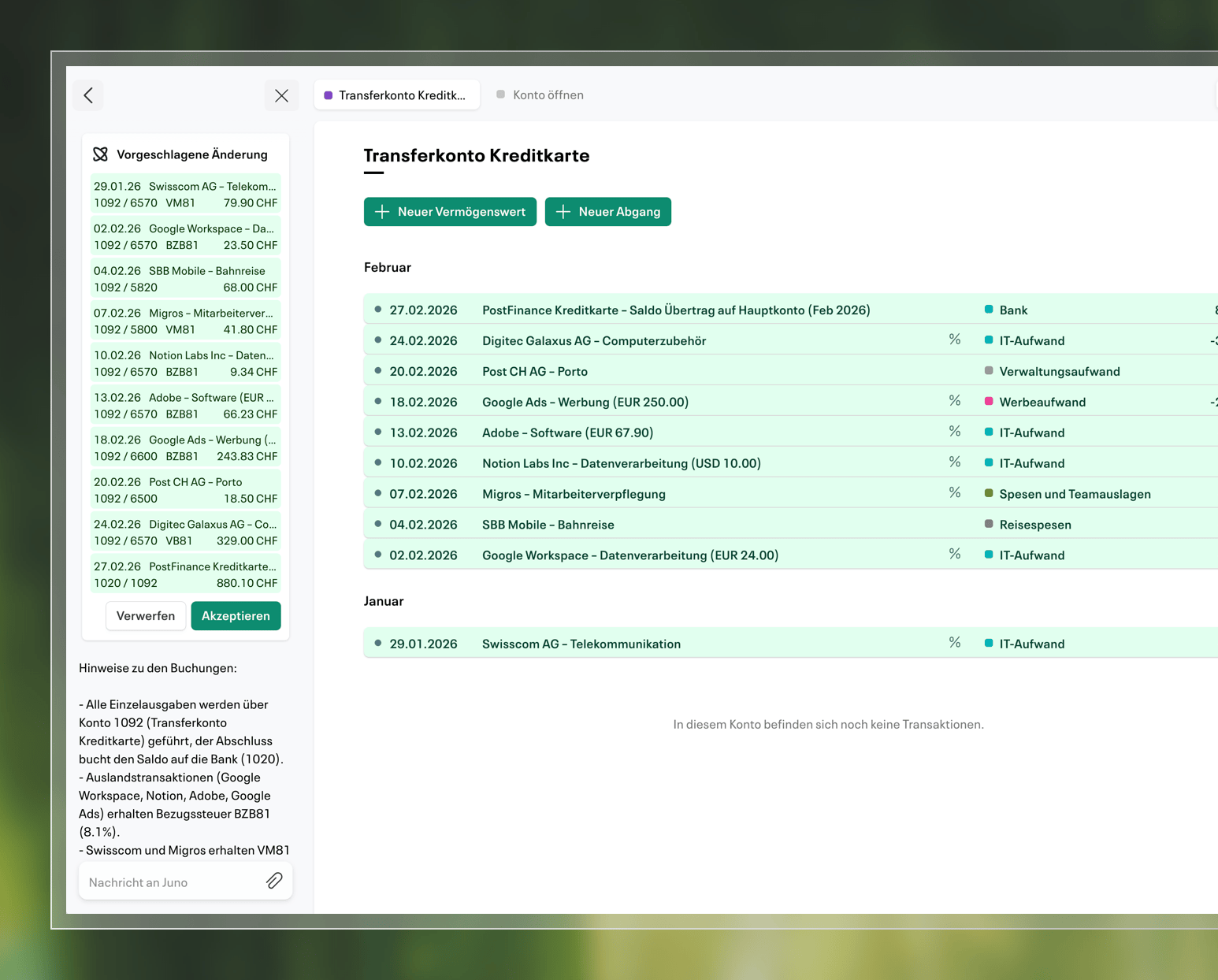Image resolution: width=1218 pixels, height=980 pixels.
Task: Select proposed Google Ads 243.83 CHF entry
Action: point(186,447)
